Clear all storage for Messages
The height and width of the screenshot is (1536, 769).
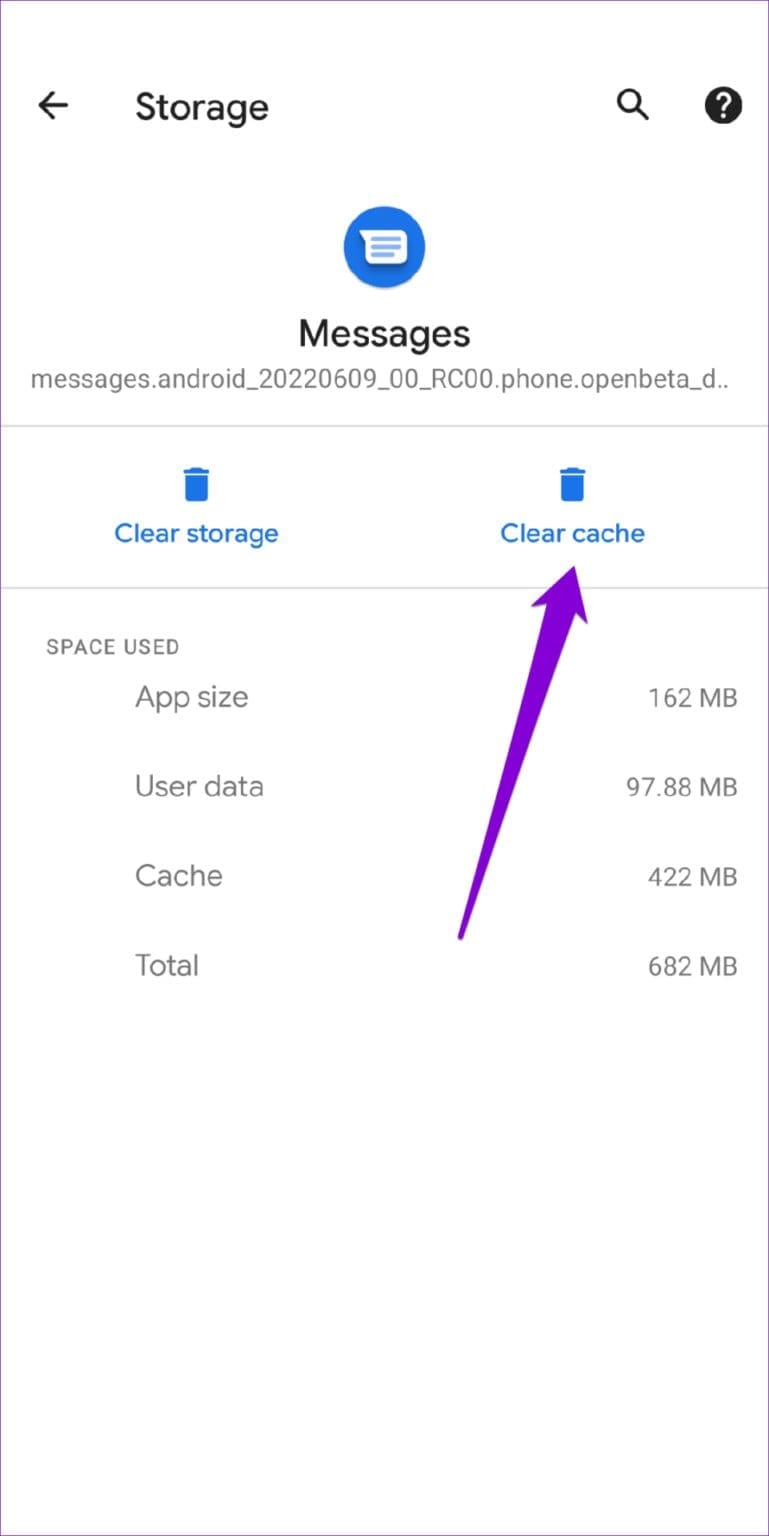pos(196,533)
